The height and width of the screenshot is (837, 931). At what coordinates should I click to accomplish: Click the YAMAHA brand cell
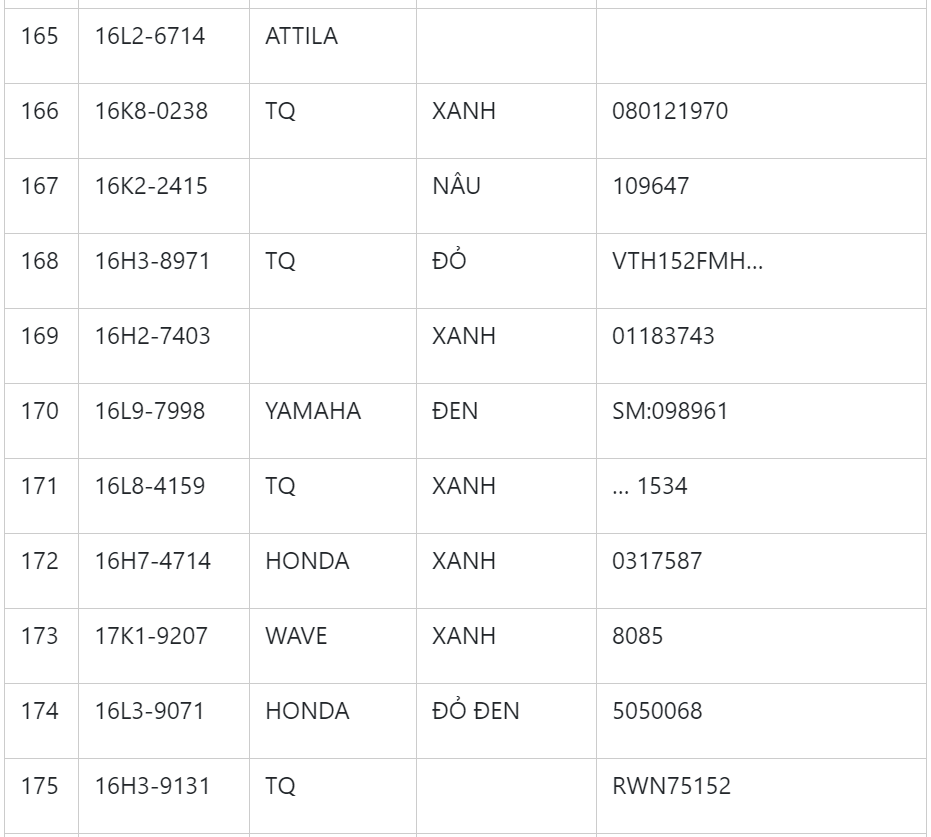point(313,411)
